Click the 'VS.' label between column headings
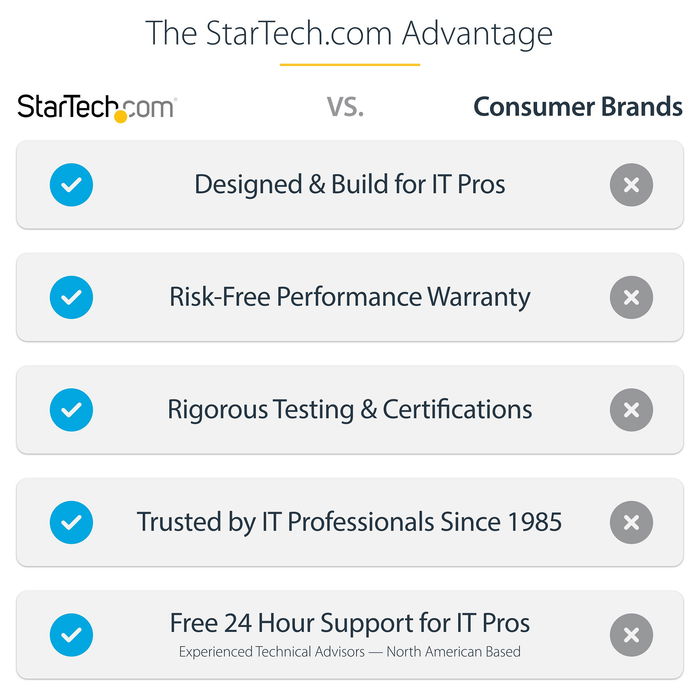Viewport: 700px width, 700px height. [345, 107]
